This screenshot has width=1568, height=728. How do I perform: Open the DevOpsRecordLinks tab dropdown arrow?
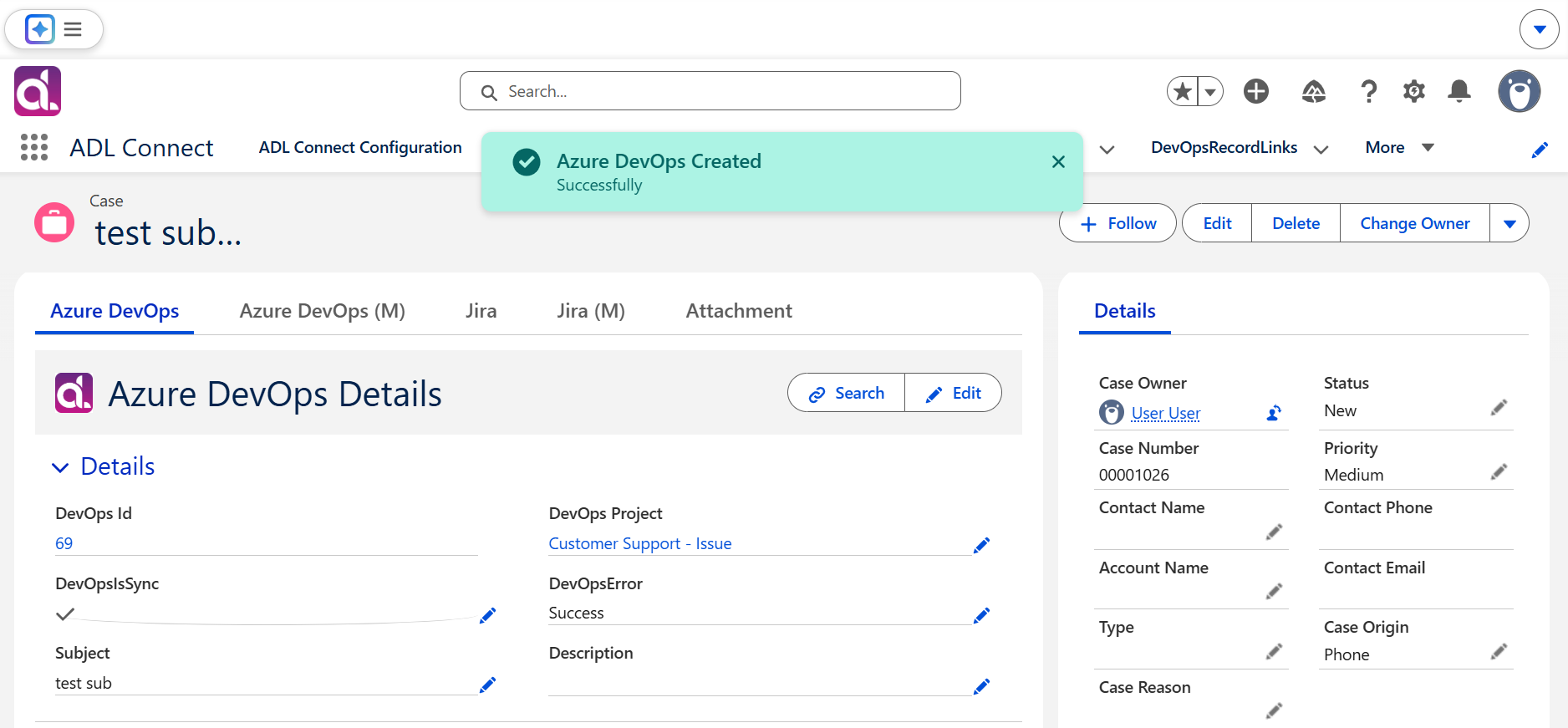(1321, 149)
